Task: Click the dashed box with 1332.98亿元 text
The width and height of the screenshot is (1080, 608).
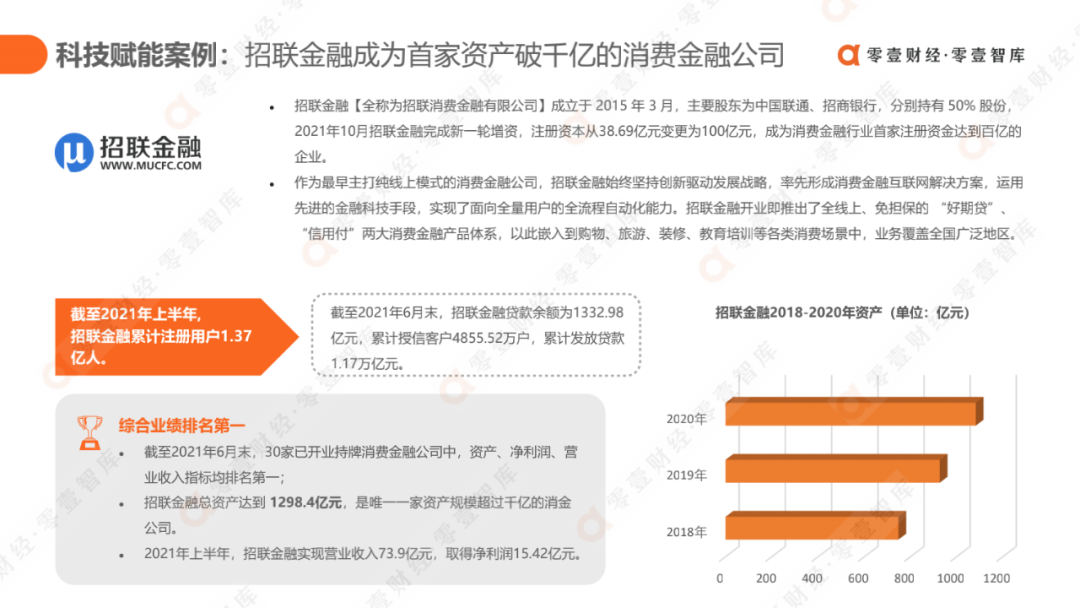Action: click(477, 335)
